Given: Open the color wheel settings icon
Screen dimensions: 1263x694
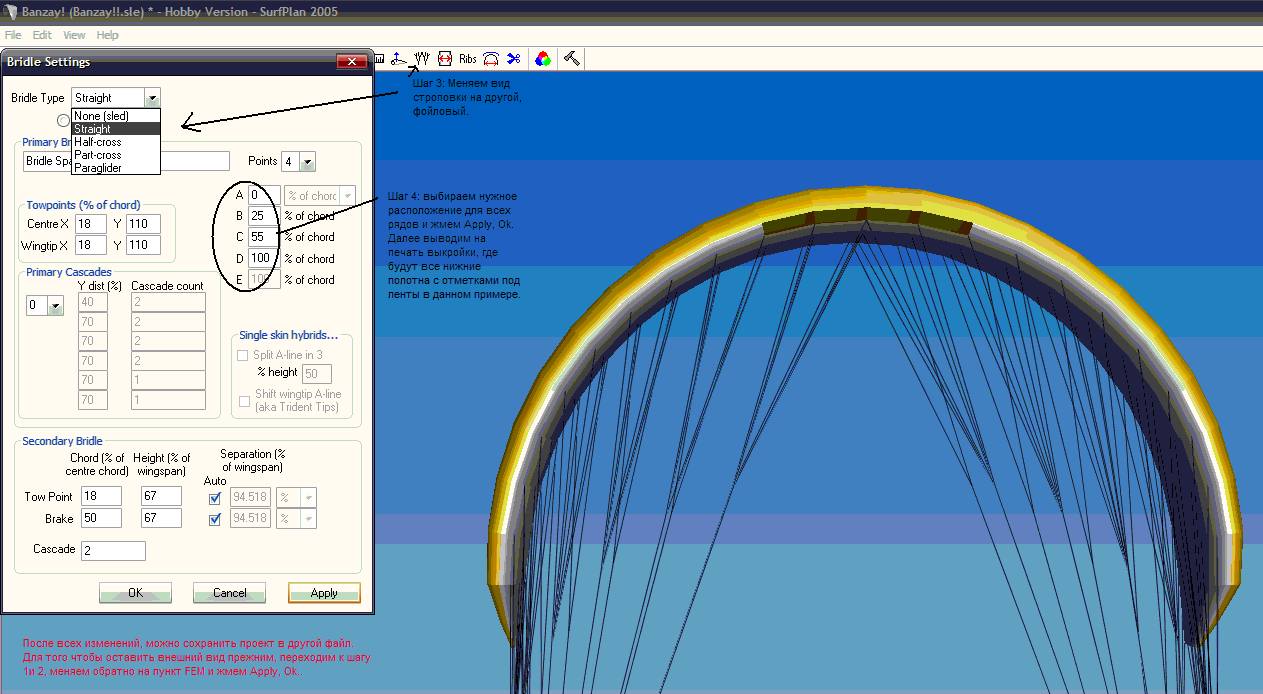Looking at the screenshot, I should coord(542,59).
